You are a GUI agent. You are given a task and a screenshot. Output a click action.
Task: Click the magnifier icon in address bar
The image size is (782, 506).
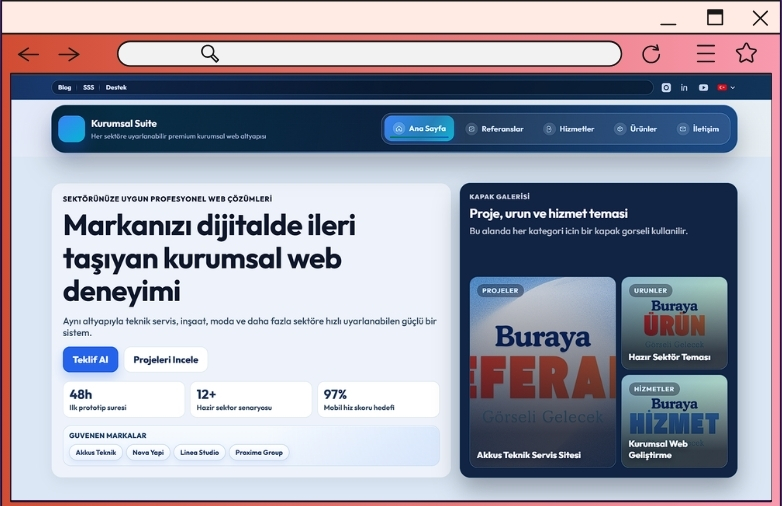point(209,53)
